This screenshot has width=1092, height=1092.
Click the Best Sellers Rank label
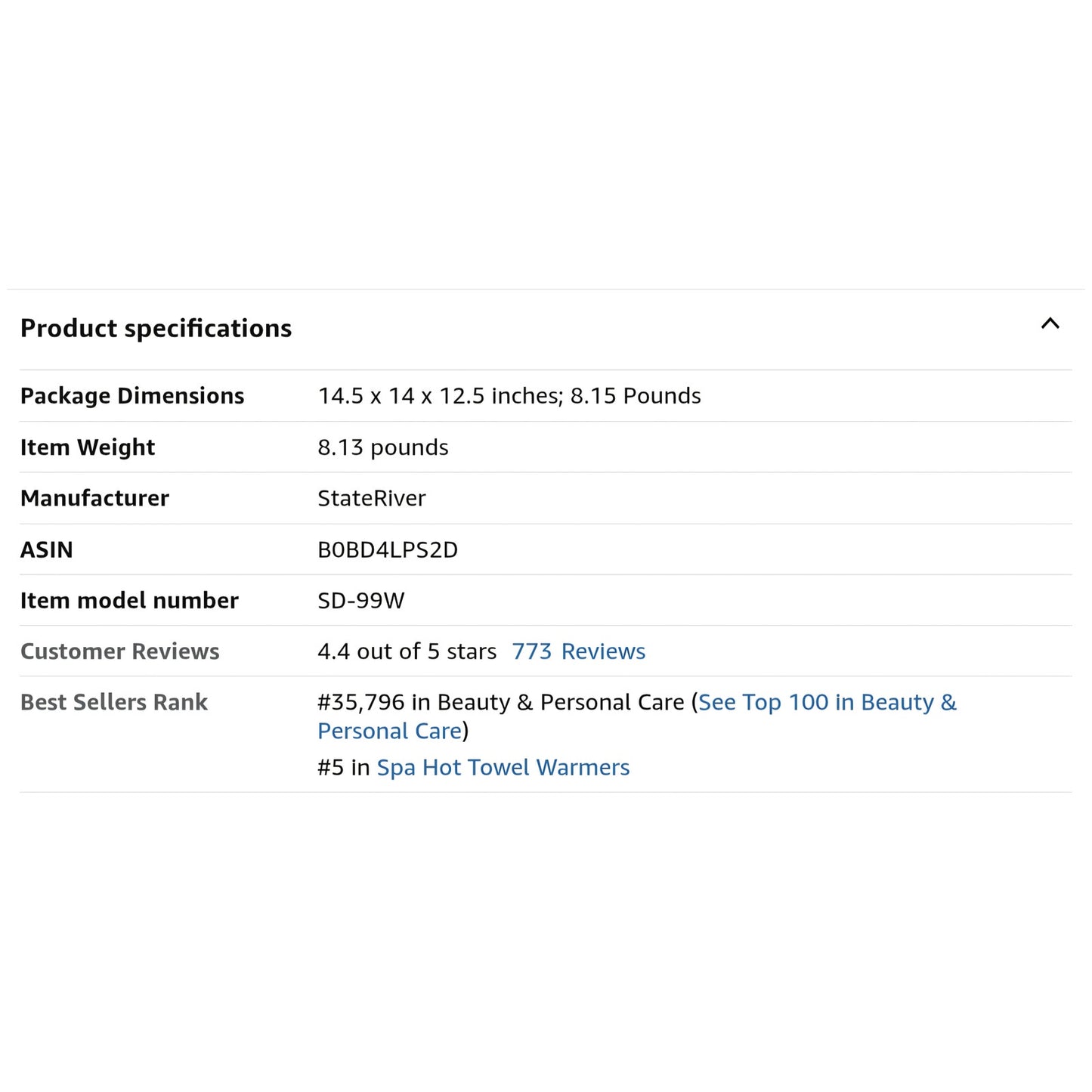click(113, 703)
